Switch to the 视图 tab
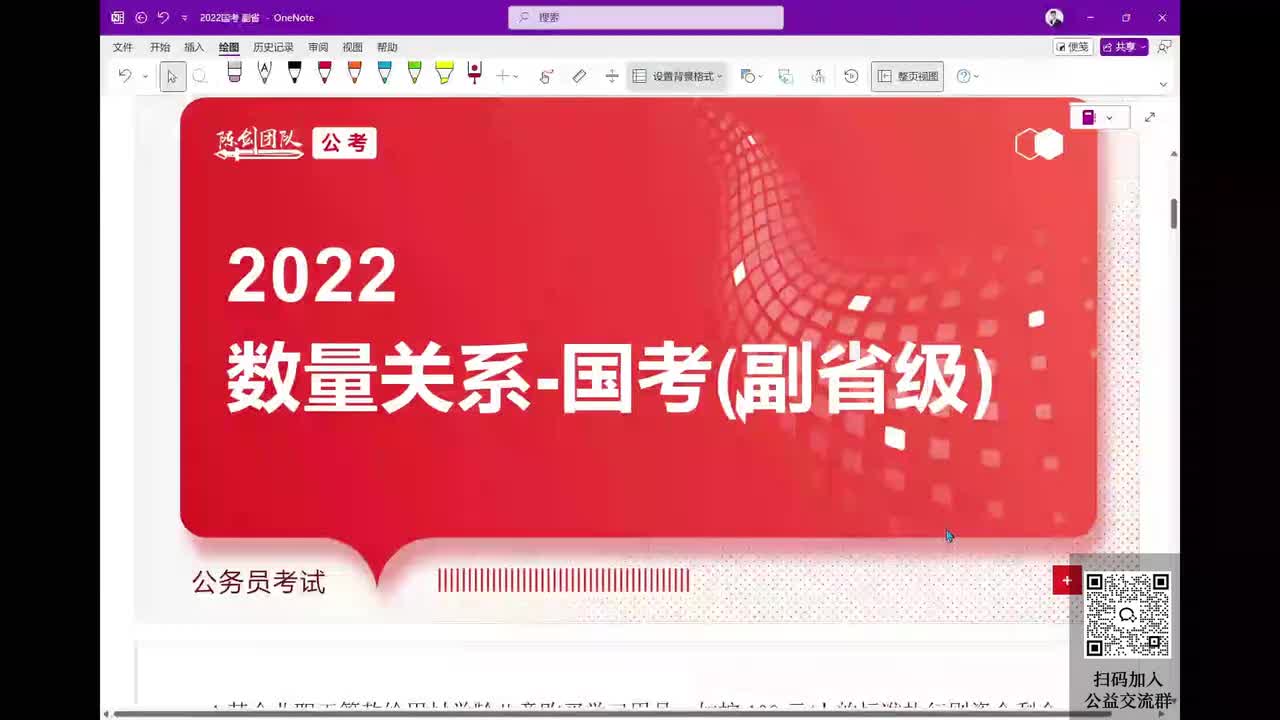 352,47
